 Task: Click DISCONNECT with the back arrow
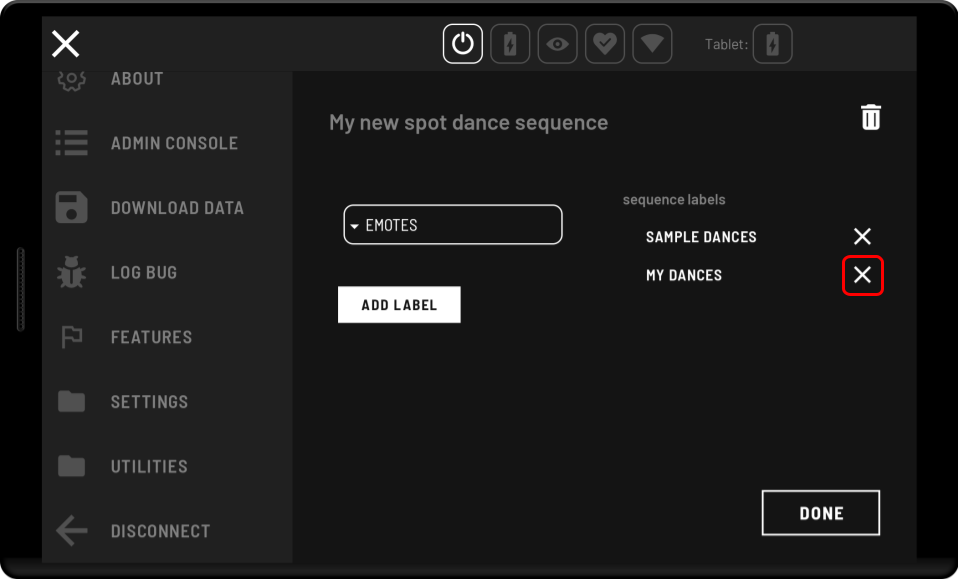tap(160, 531)
